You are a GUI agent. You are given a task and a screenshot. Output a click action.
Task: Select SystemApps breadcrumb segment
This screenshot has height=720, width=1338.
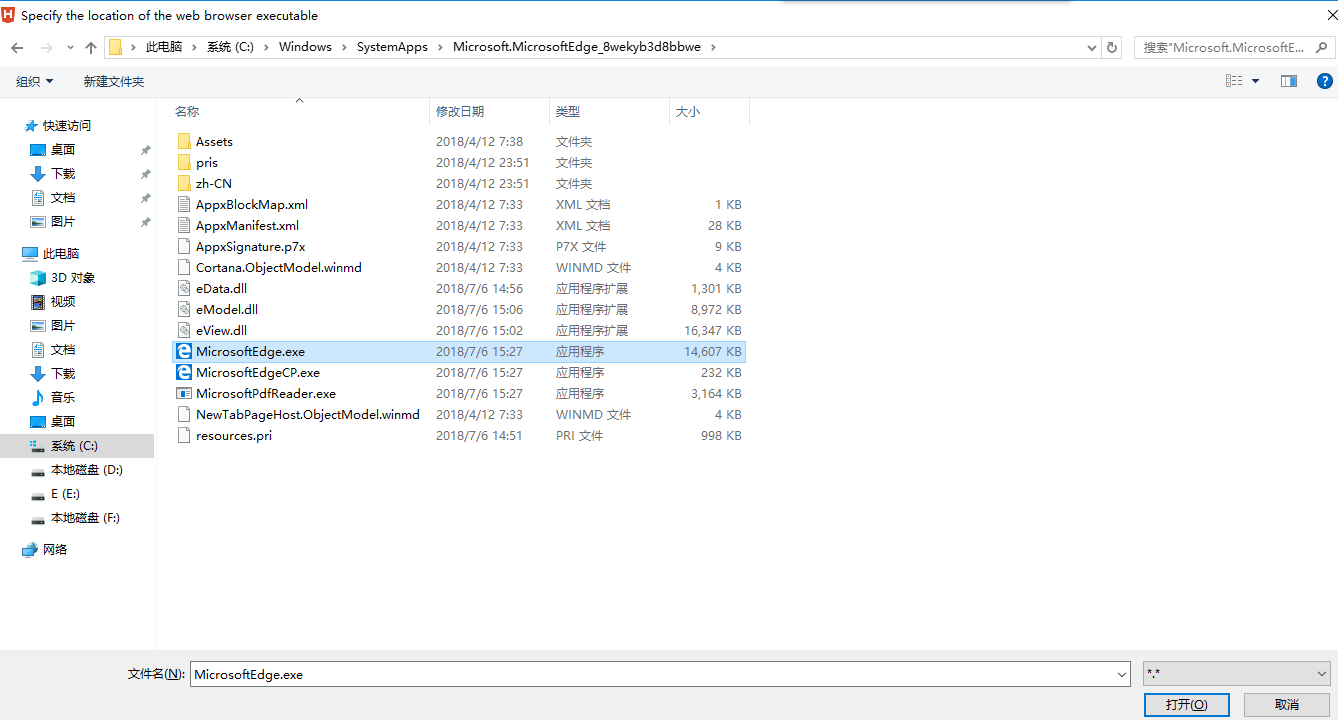point(392,47)
